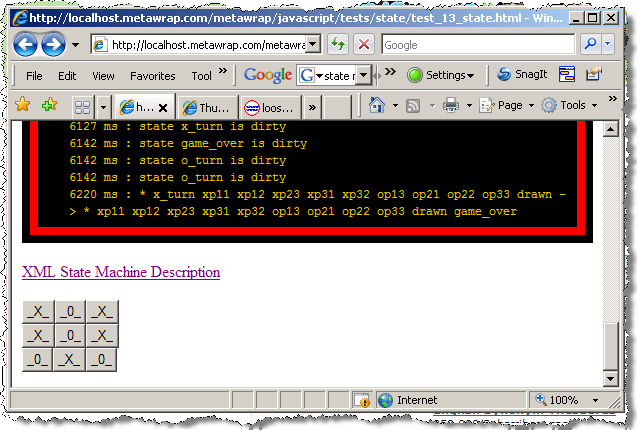637x430 pixels.
Task: Open the XML State Machine Description link
Action: click(121, 272)
